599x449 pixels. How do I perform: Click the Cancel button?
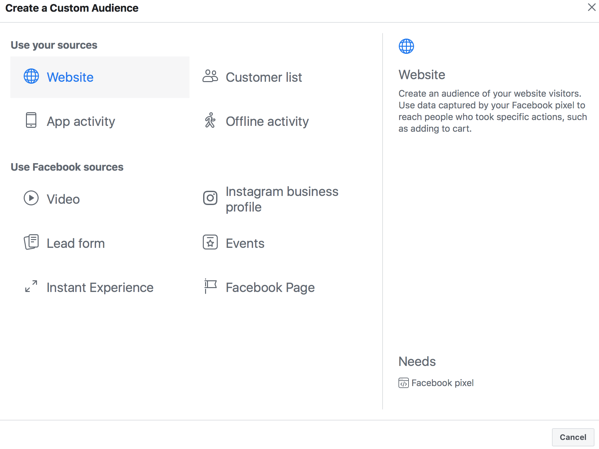(573, 437)
